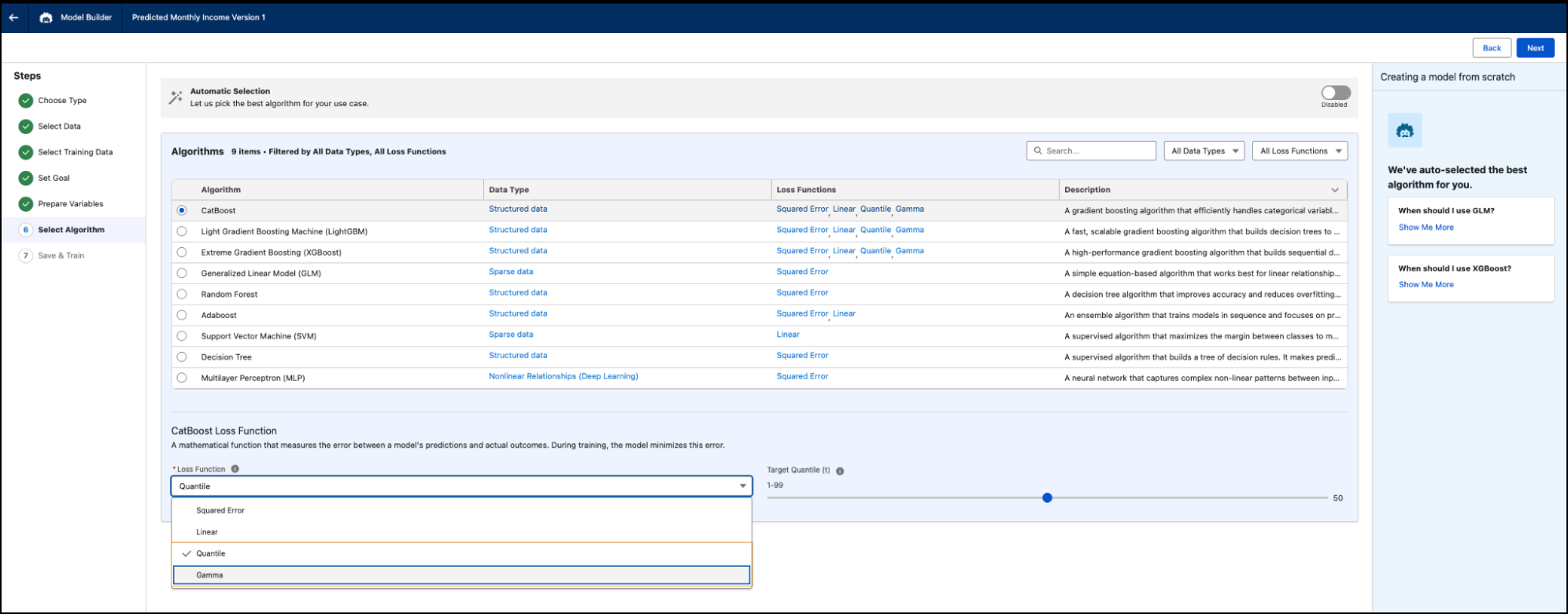Click the Automatic Selection magic wand icon

(x=176, y=98)
